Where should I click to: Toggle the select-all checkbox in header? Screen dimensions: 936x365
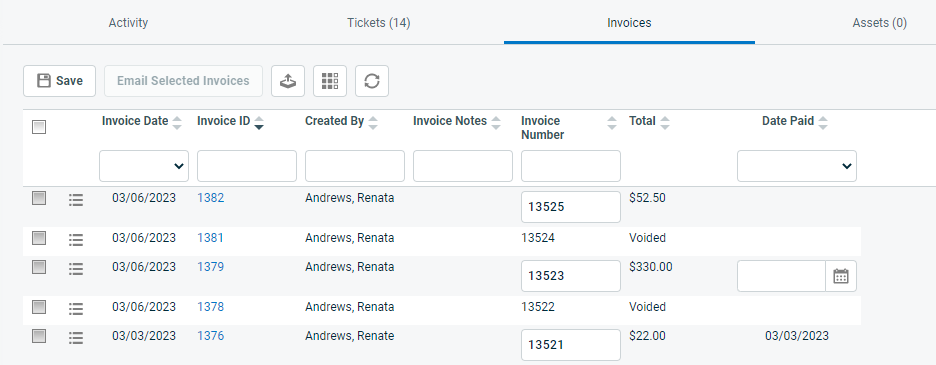tap(39, 127)
